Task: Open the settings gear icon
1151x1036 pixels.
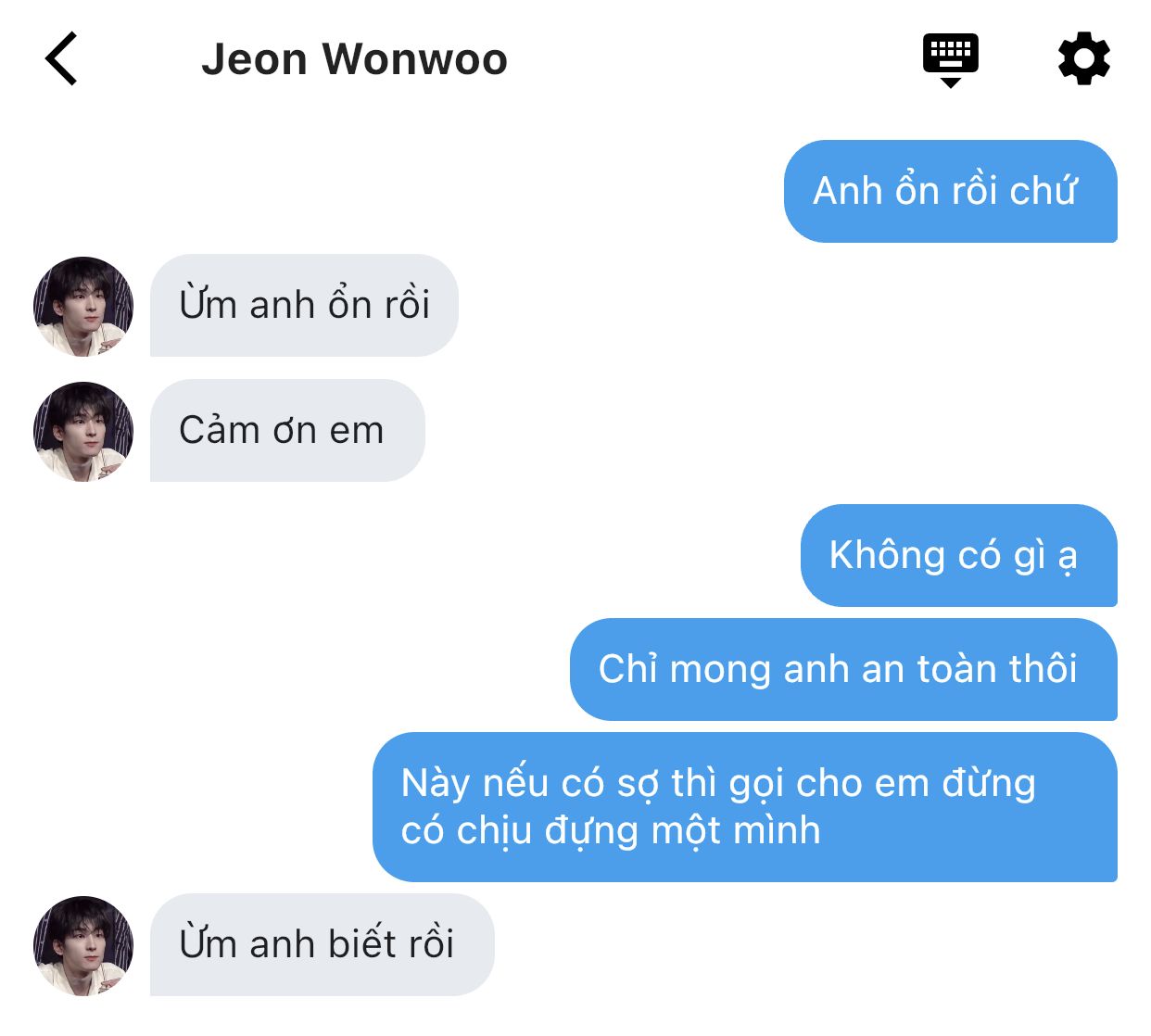Action: pos(1084,58)
